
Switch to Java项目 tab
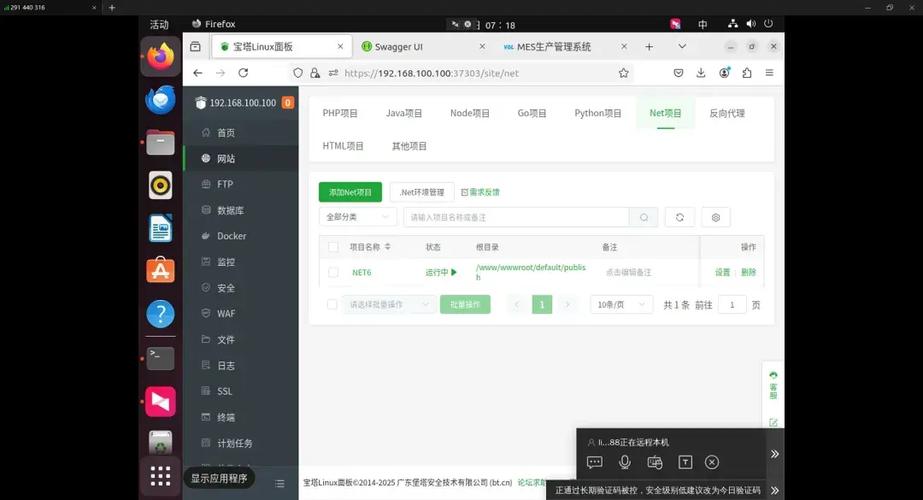pyautogui.click(x=404, y=113)
